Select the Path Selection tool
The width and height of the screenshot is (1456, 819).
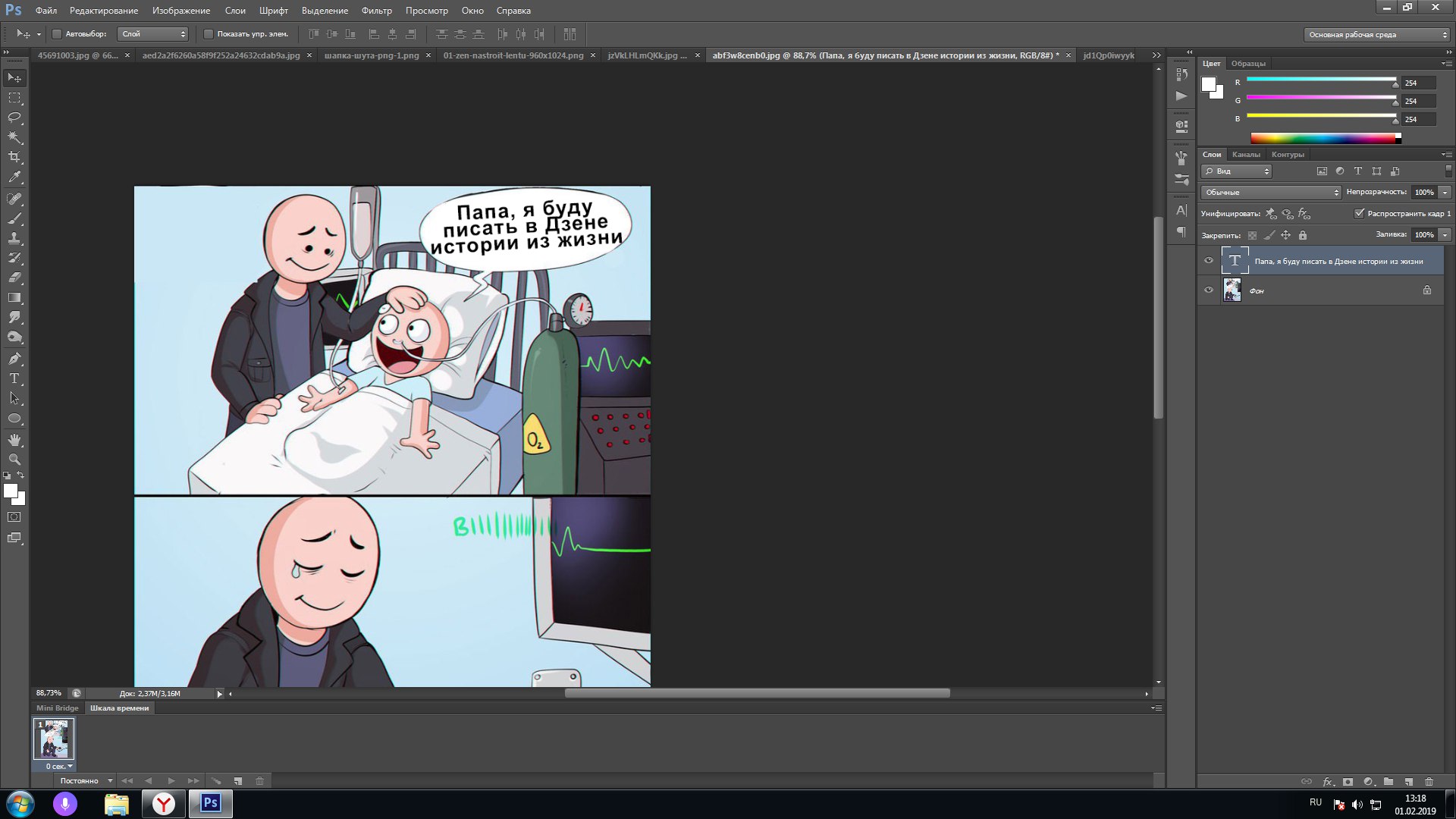14,398
